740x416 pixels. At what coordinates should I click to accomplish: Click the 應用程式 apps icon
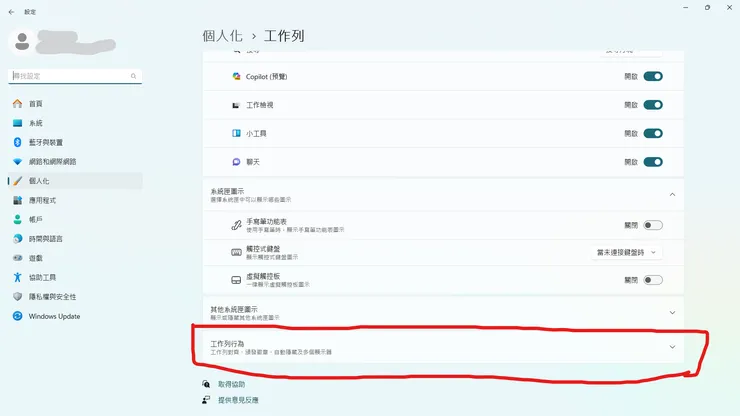17,200
